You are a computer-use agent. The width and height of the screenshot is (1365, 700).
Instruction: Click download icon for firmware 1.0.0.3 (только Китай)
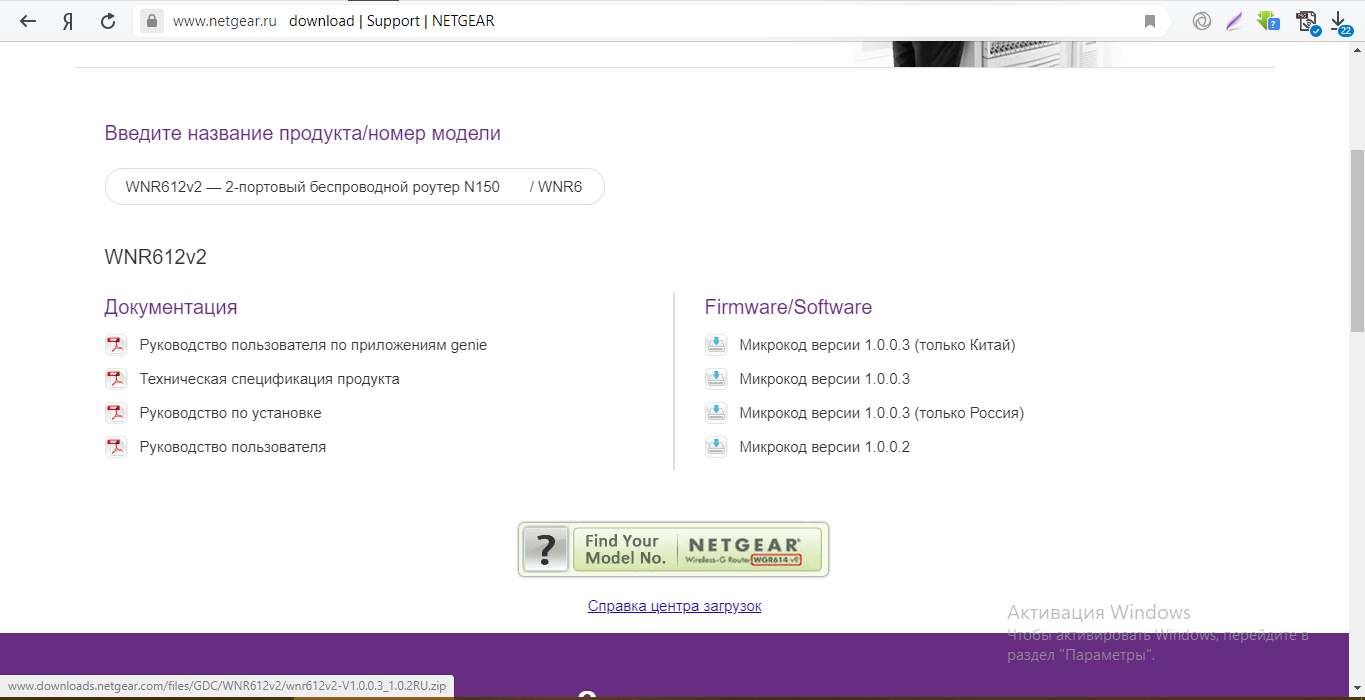(716, 345)
